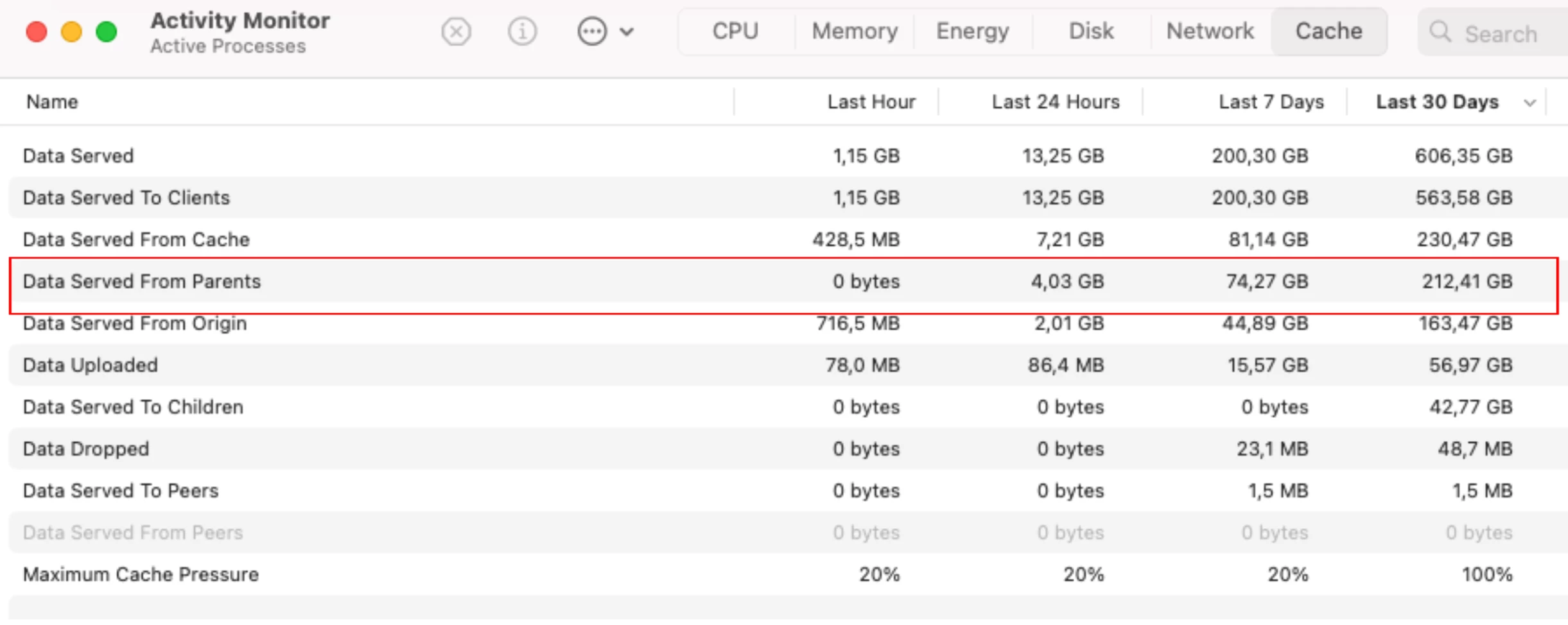
Task: Click the 23,1 MB value
Action: click(x=1272, y=449)
